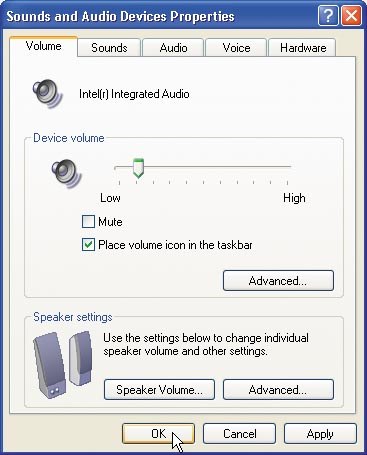Click the speaker icon in Device volume

66,174
